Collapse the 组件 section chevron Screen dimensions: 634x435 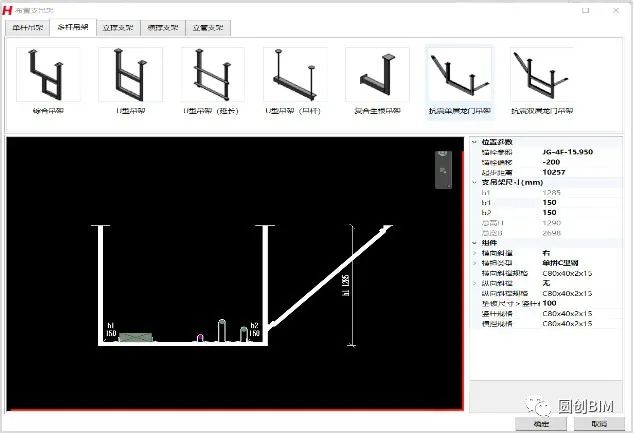(475, 243)
